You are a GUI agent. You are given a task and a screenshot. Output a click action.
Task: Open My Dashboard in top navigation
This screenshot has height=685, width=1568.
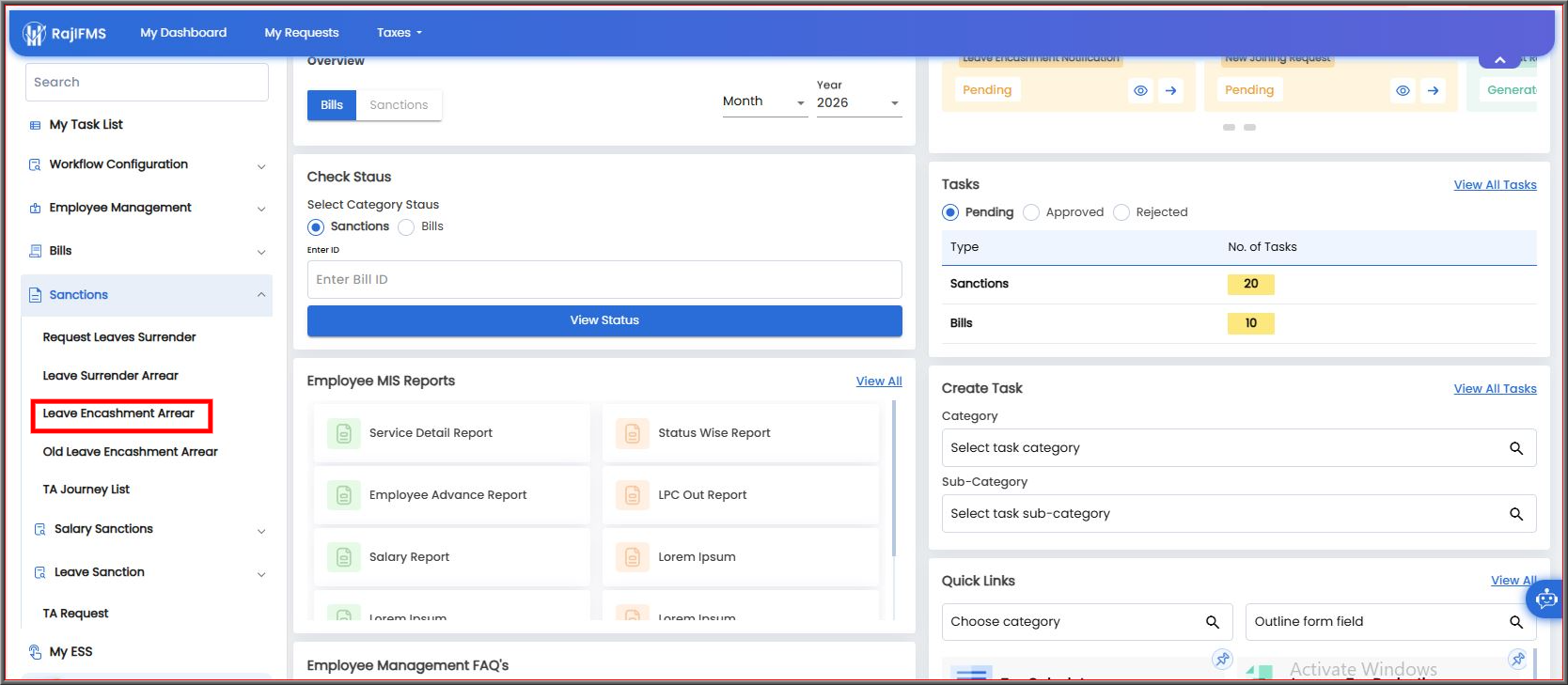click(x=183, y=33)
